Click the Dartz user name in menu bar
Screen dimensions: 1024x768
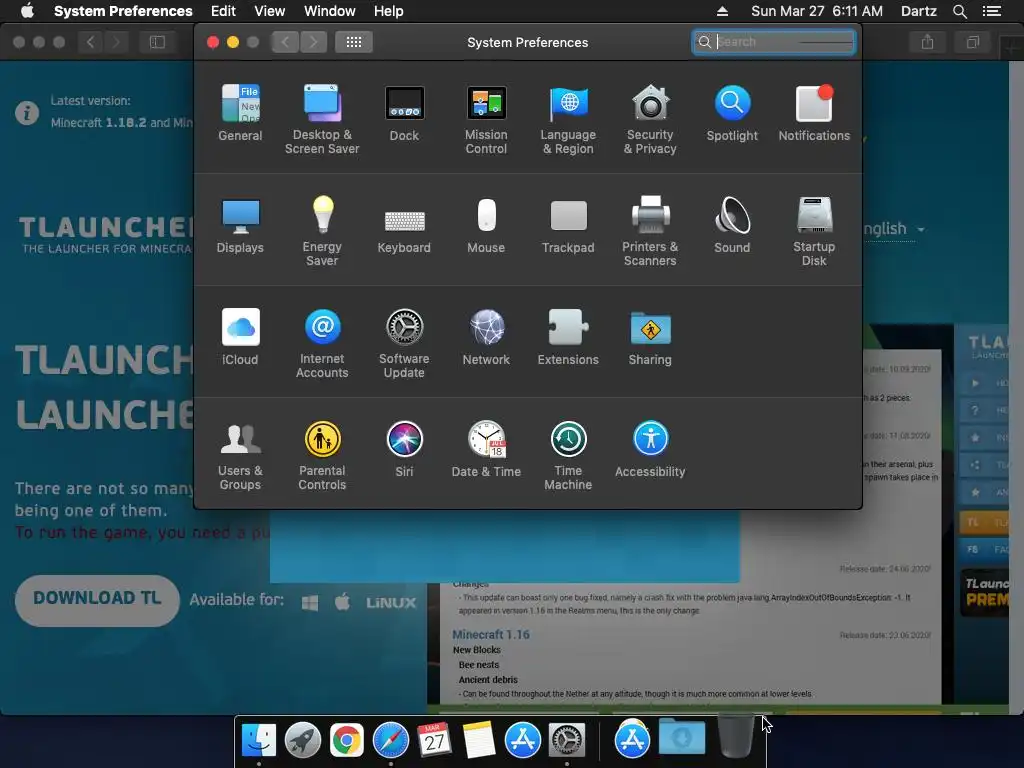pyautogui.click(x=918, y=11)
